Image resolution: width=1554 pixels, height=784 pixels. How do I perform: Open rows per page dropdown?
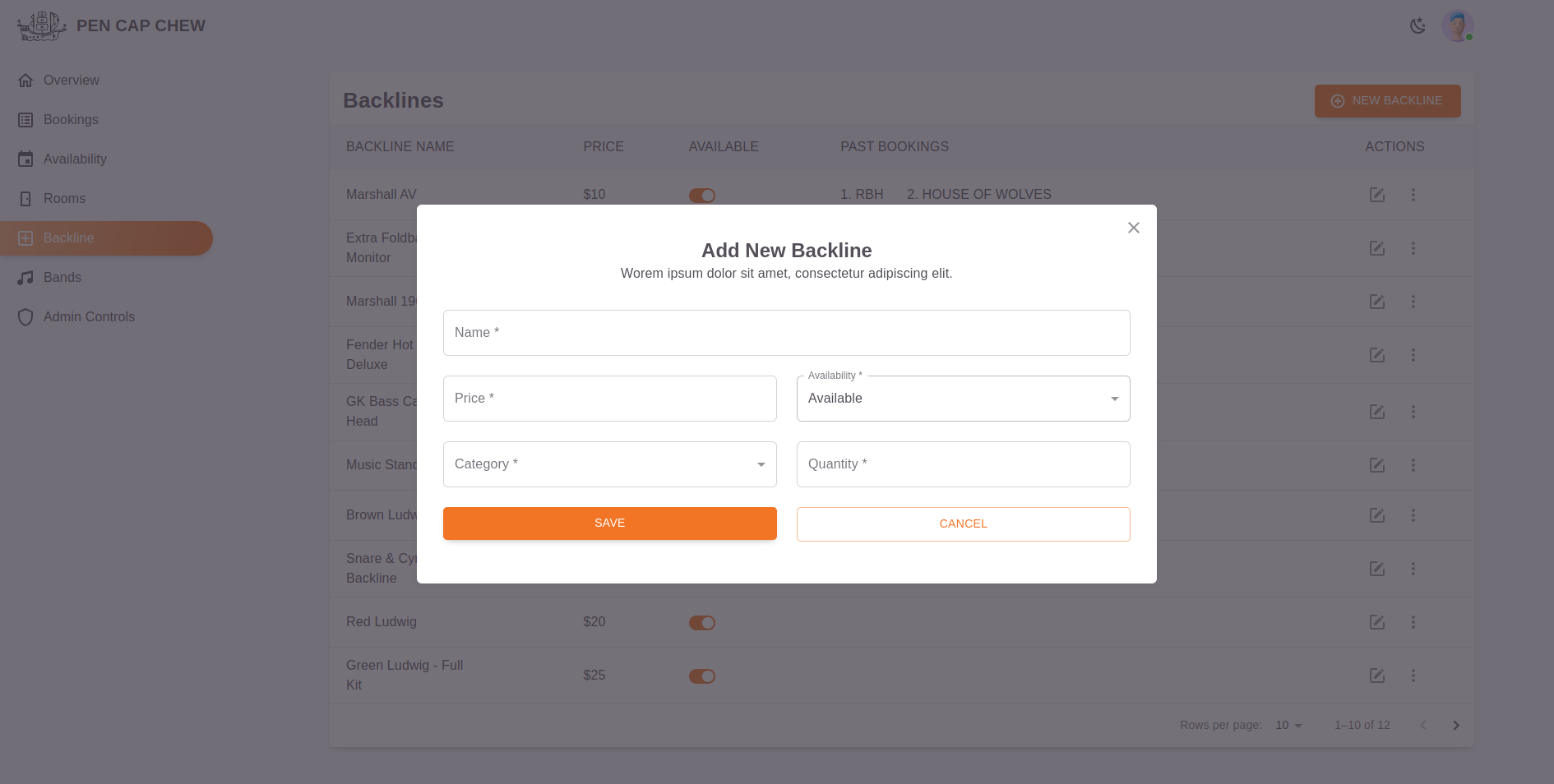pos(1288,726)
